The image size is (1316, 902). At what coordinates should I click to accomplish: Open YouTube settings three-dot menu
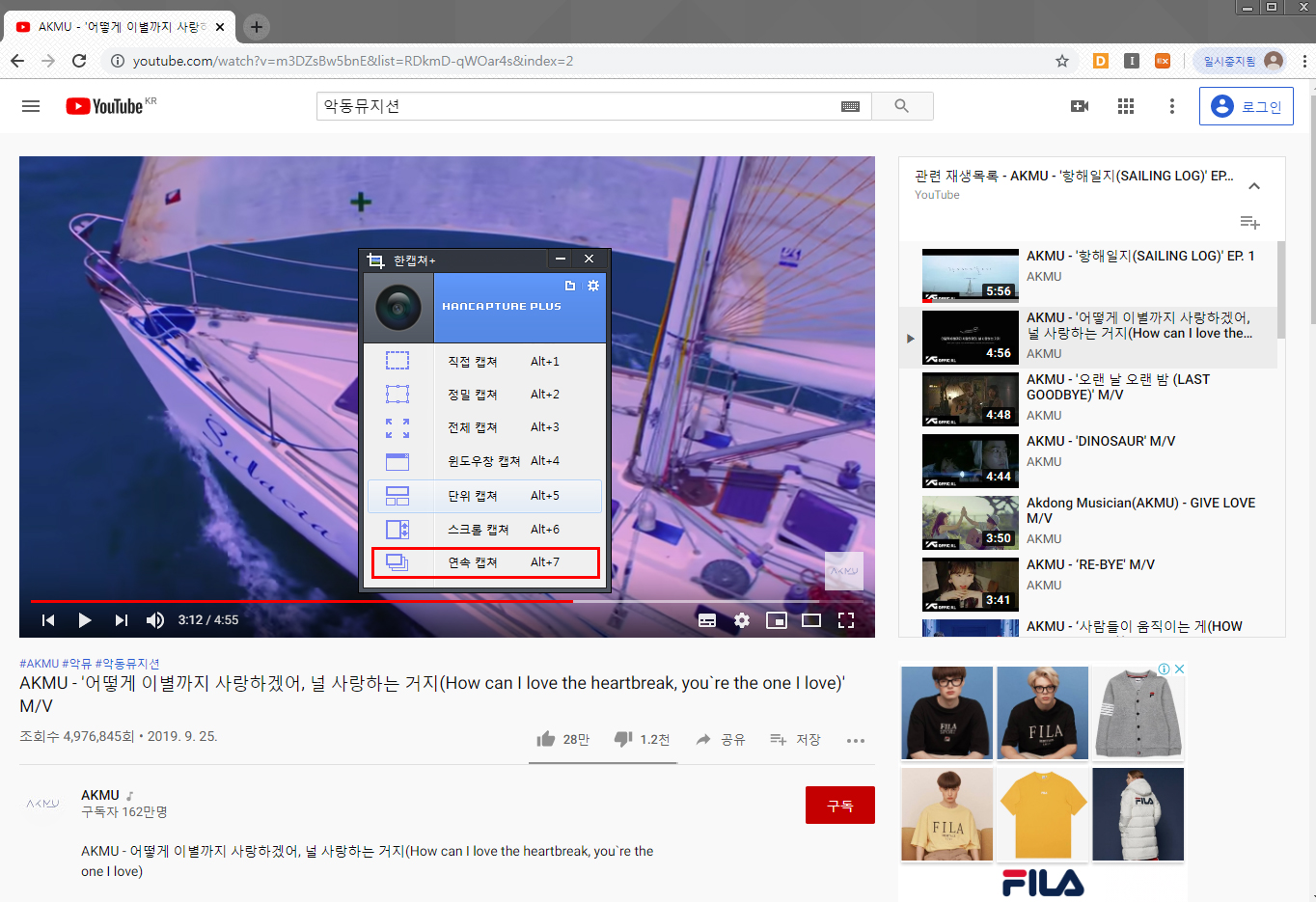point(1172,106)
